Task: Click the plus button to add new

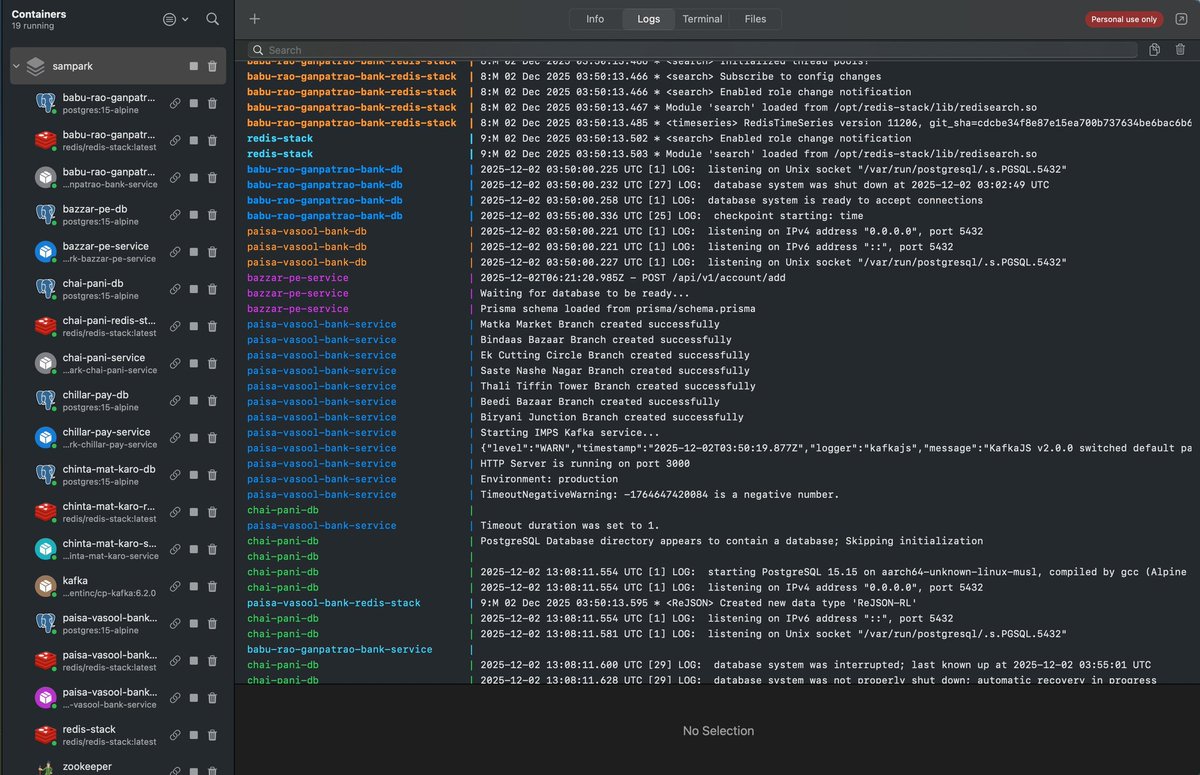Action: pos(254,19)
